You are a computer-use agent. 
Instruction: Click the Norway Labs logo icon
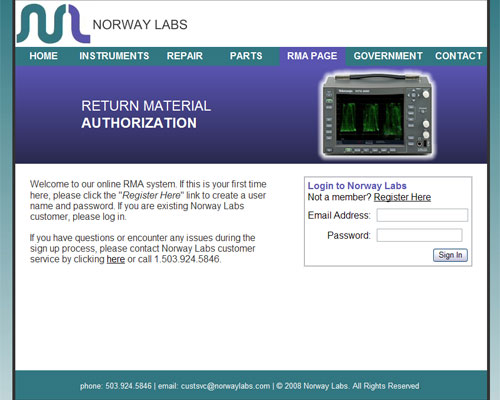pyautogui.click(x=53, y=24)
